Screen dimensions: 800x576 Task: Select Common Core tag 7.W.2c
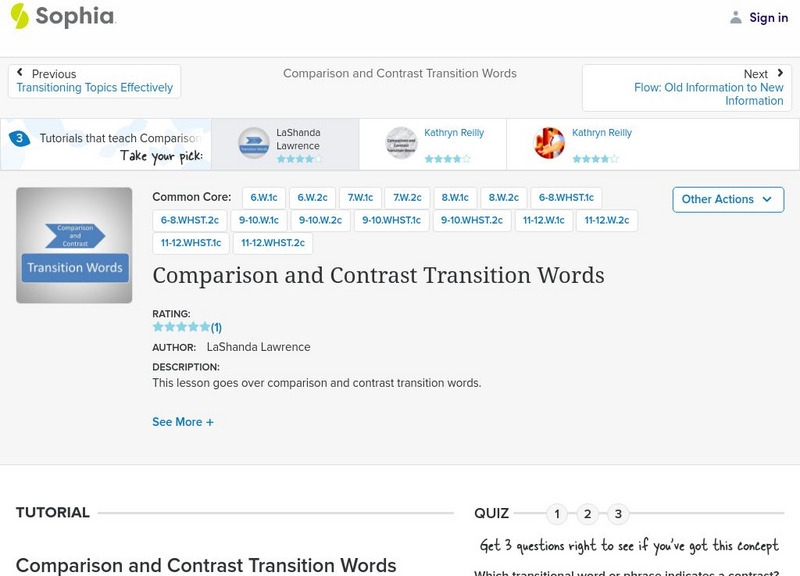point(407,197)
